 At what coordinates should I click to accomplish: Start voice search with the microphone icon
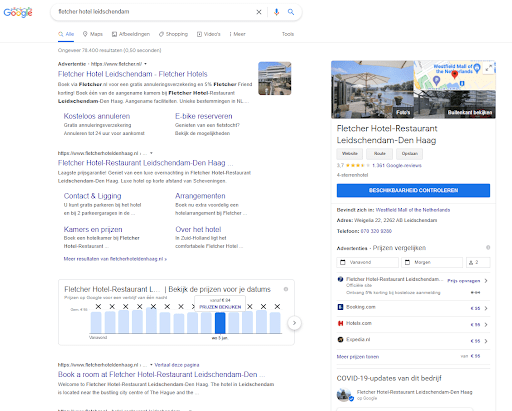tap(276, 12)
